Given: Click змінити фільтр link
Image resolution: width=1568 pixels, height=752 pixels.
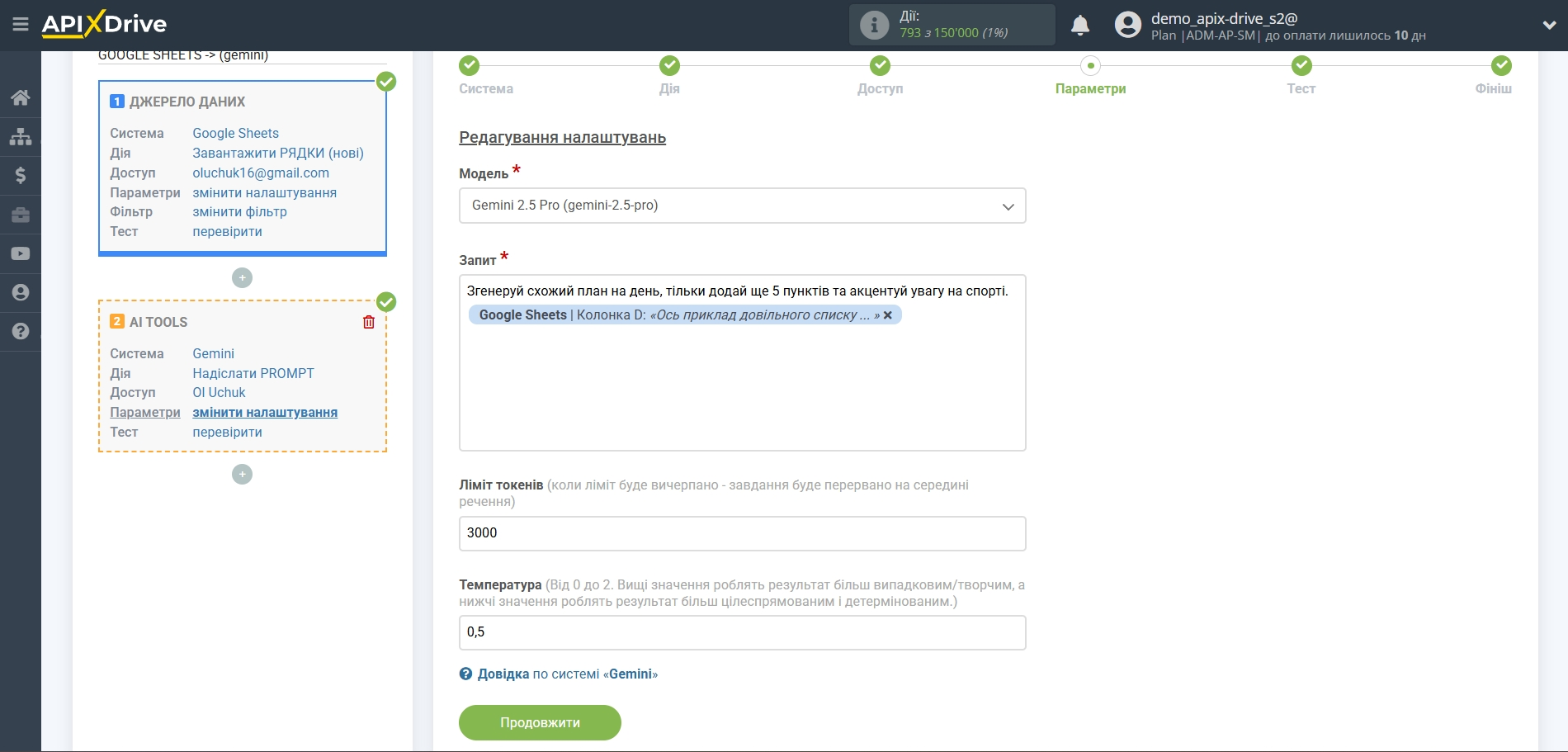Looking at the screenshot, I should [x=239, y=211].
